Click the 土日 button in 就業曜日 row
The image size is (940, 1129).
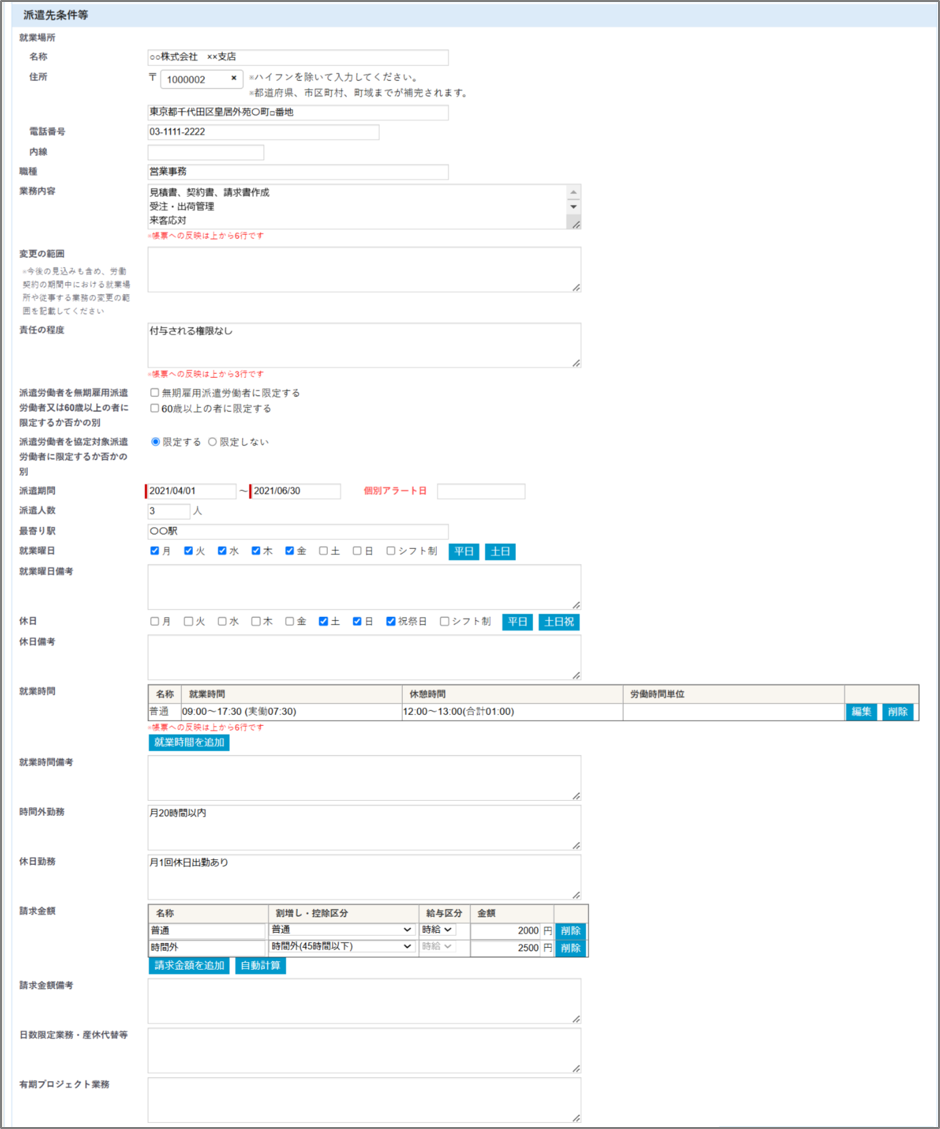click(500, 552)
